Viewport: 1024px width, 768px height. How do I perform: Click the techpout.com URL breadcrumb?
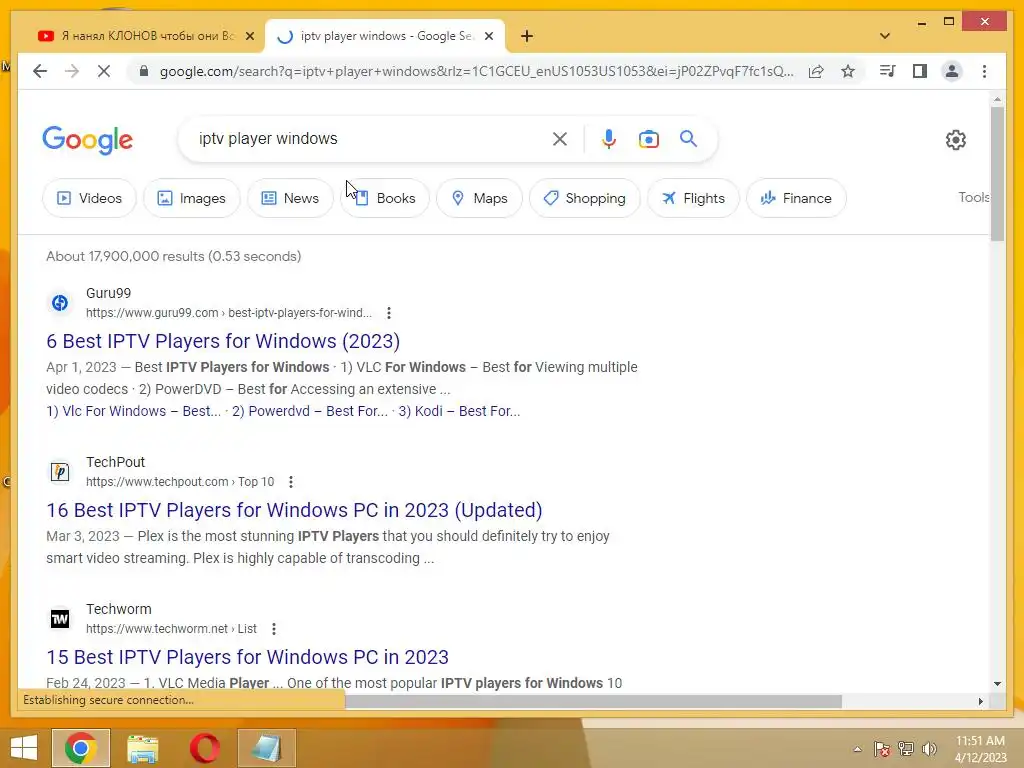(180, 482)
